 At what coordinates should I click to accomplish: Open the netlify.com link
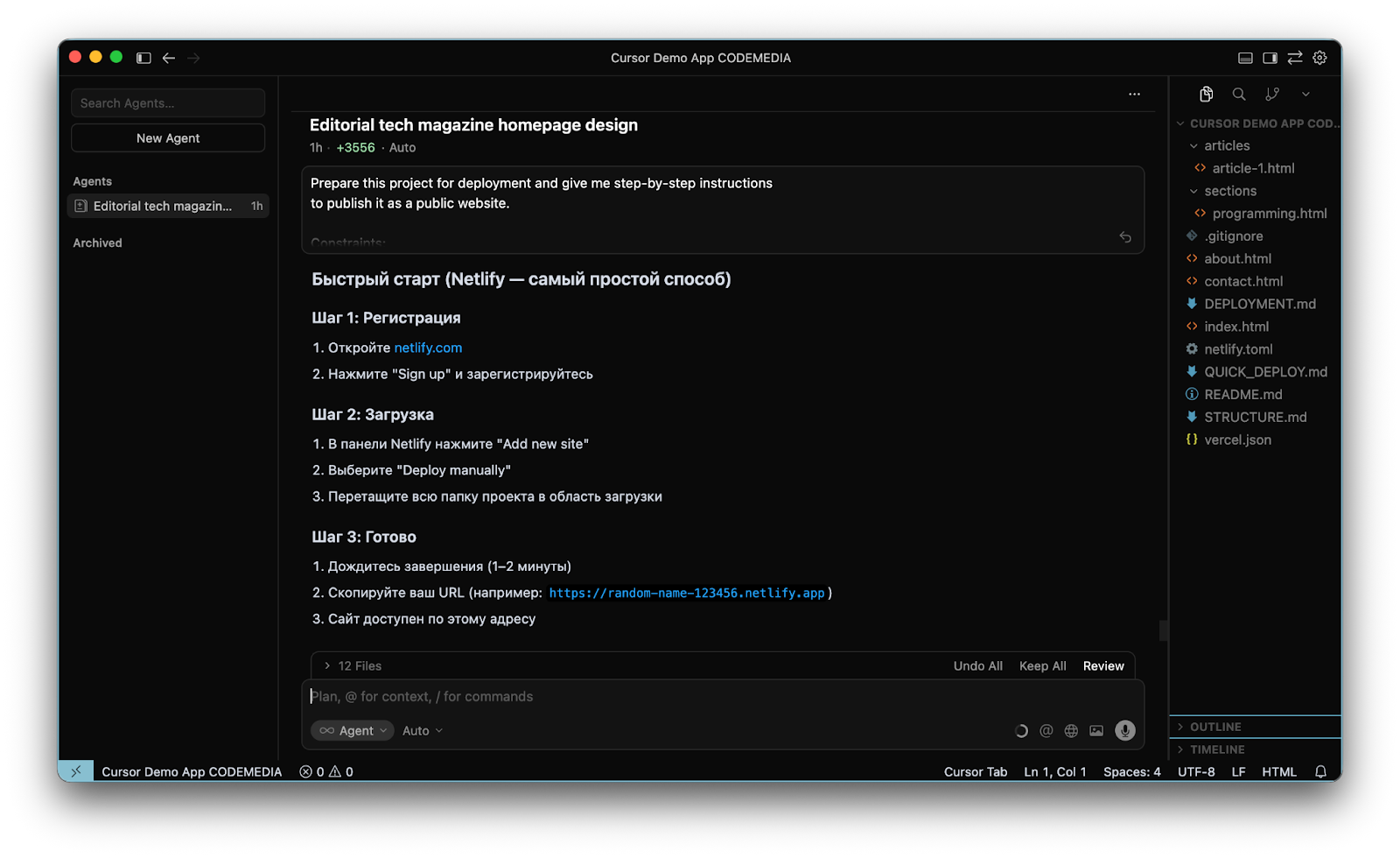428,348
